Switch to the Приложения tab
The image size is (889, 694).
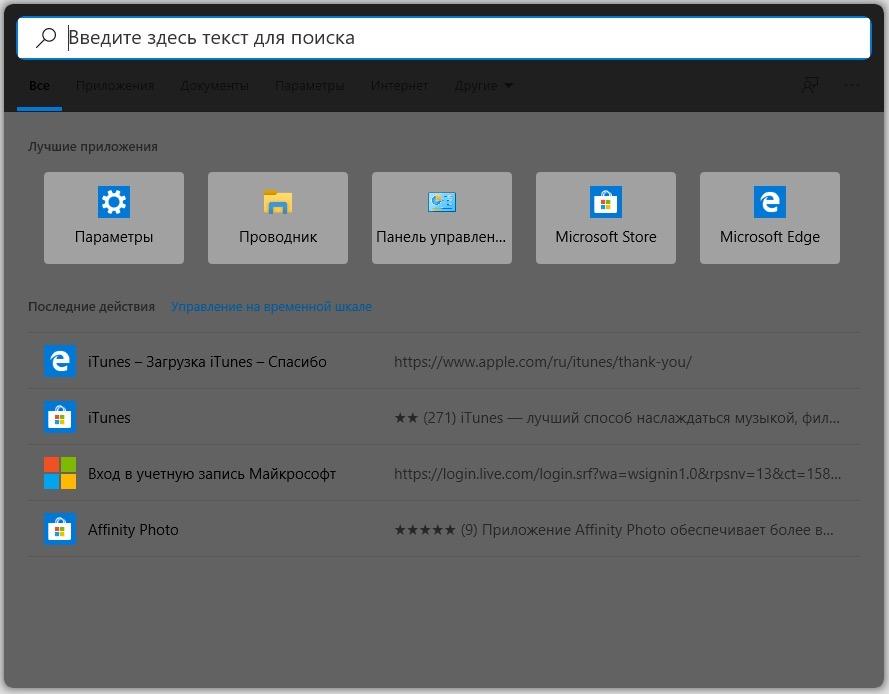click(x=115, y=86)
